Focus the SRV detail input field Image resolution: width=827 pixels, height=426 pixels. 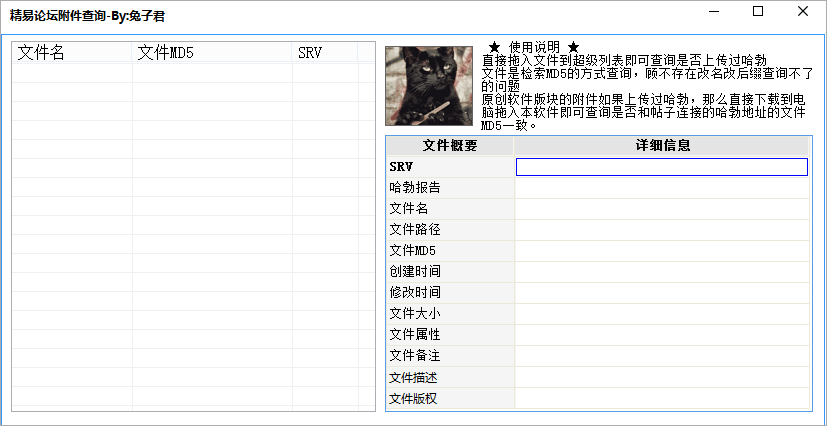point(661,167)
